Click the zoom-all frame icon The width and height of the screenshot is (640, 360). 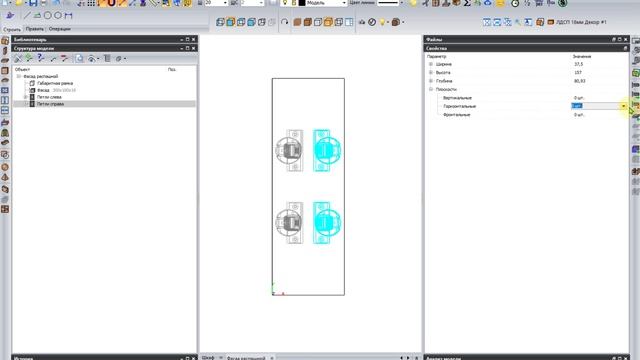(x=487, y=22)
